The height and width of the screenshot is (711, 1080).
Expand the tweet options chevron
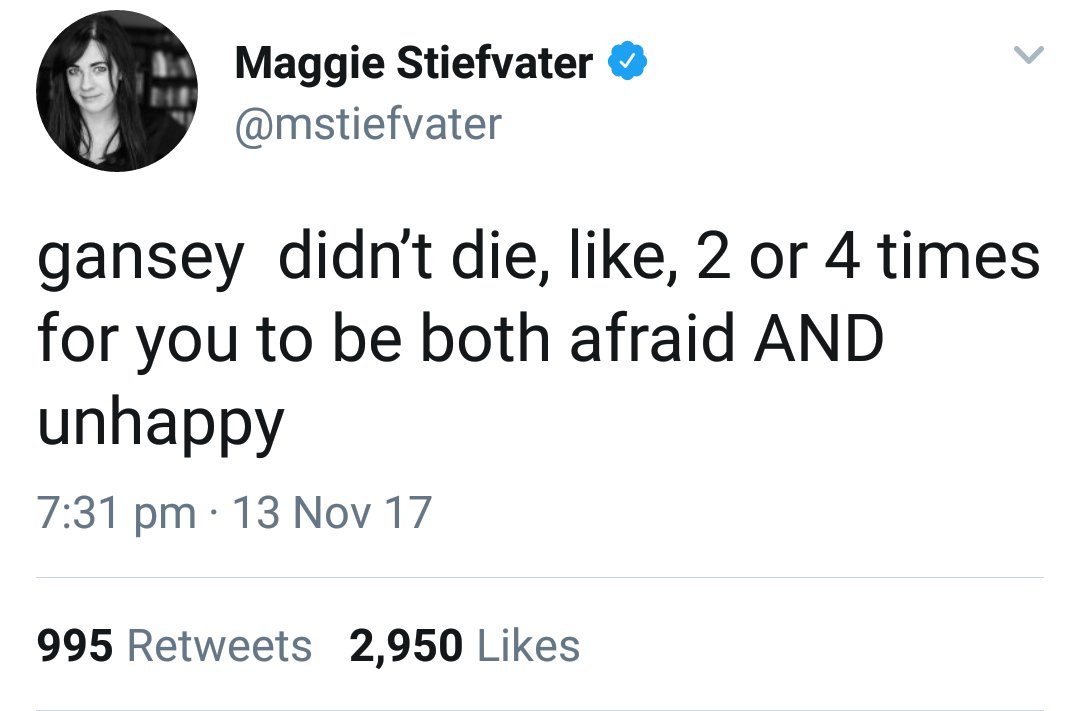click(1029, 54)
